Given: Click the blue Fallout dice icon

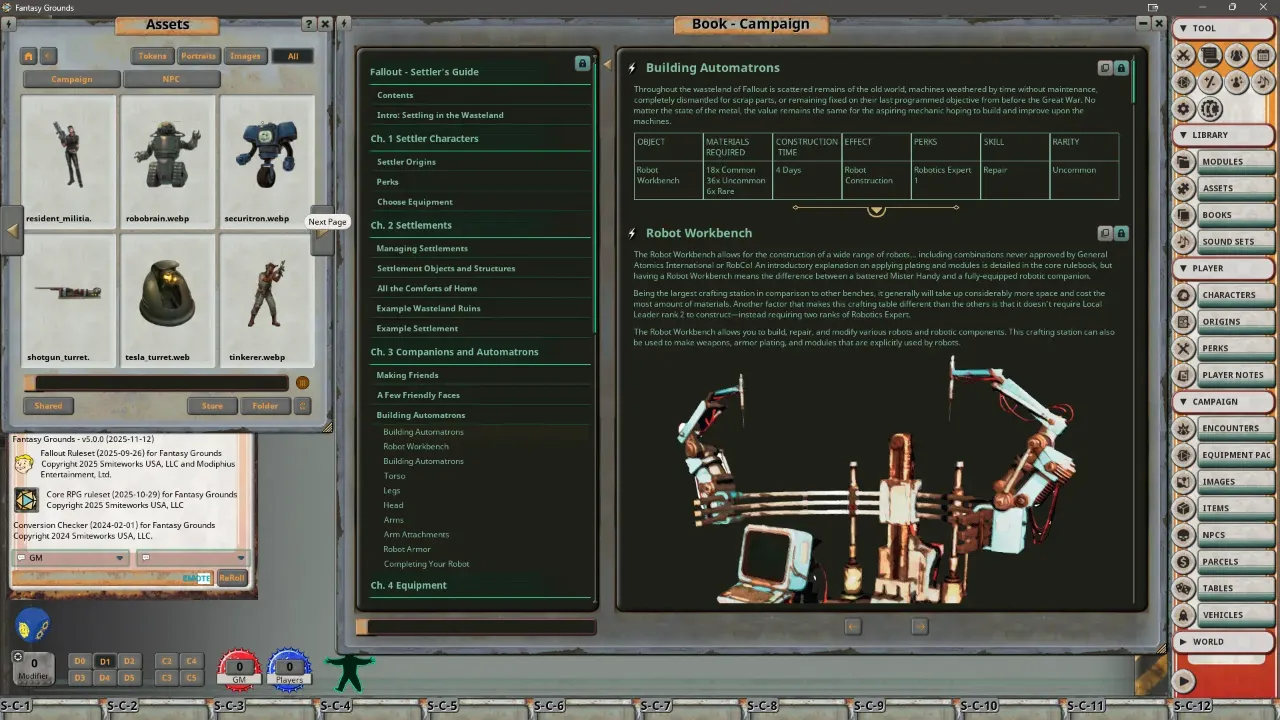Looking at the screenshot, I should point(32,626).
